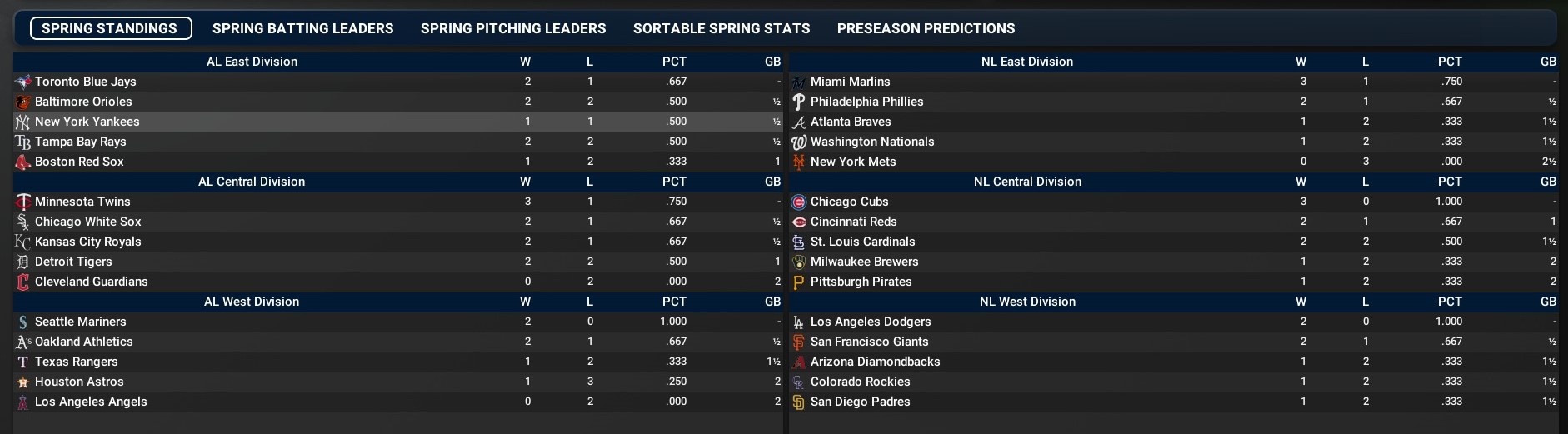The height and width of the screenshot is (434, 1568).
Task: Click the San Francisco Giants logo icon
Action: pos(798,342)
